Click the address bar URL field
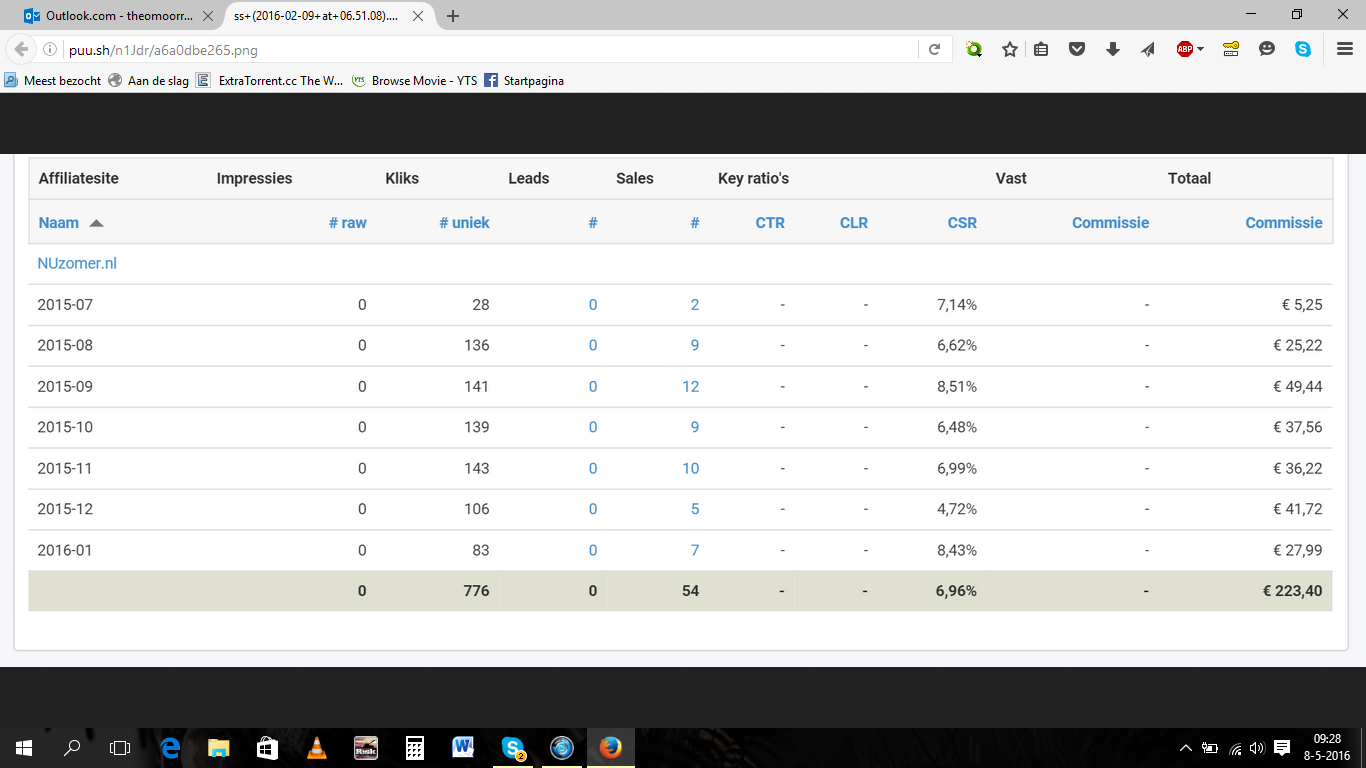1366x768 pixels. coord(490,49)
